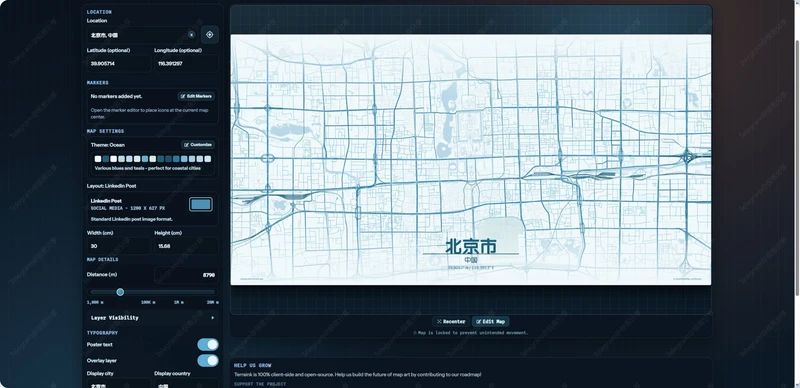Click the 'Layout: LinkedIn Post' label
The width and height of the screenshot is (800, 388).
tap(112, 186)
